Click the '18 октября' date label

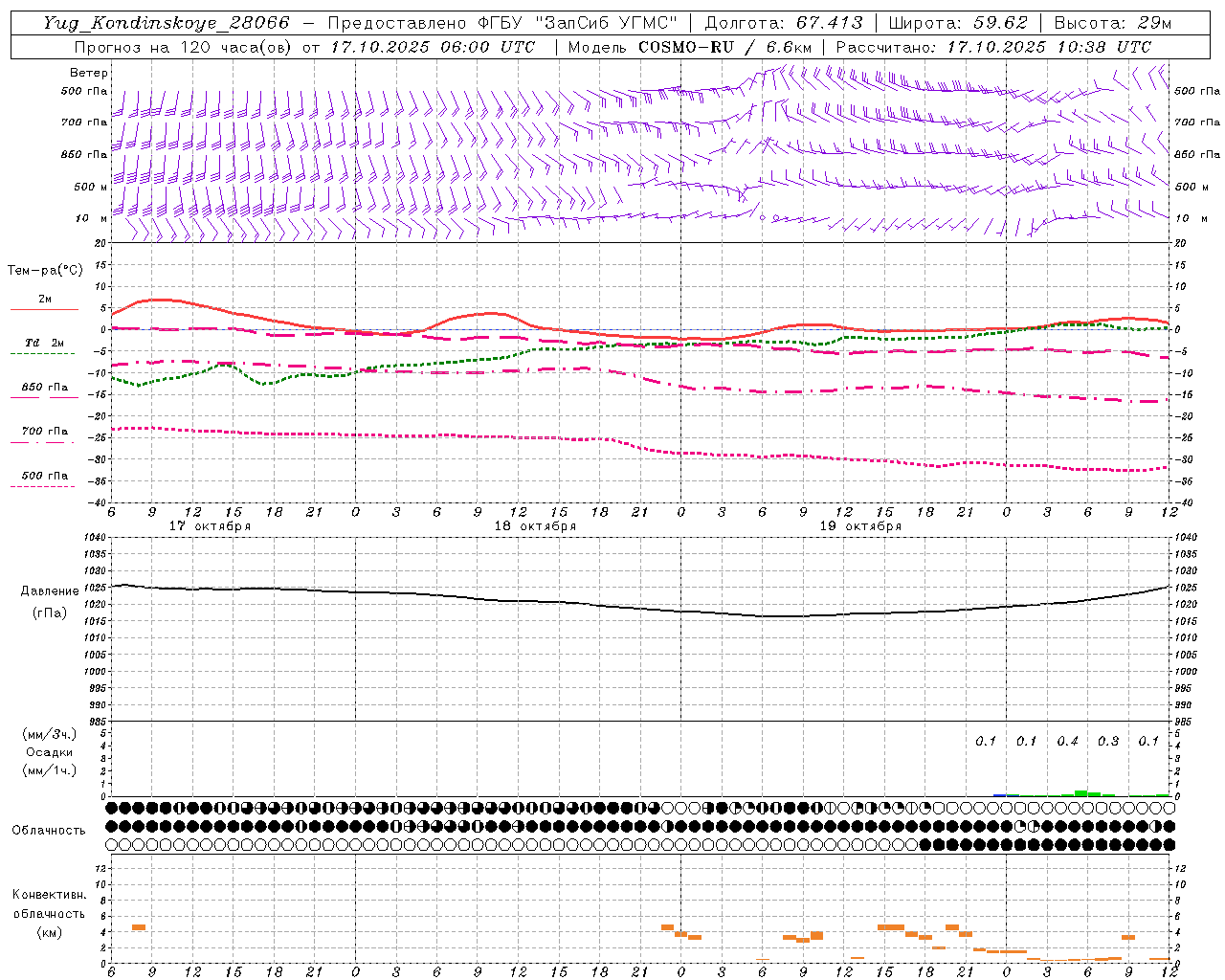click(x=535, y=526)
